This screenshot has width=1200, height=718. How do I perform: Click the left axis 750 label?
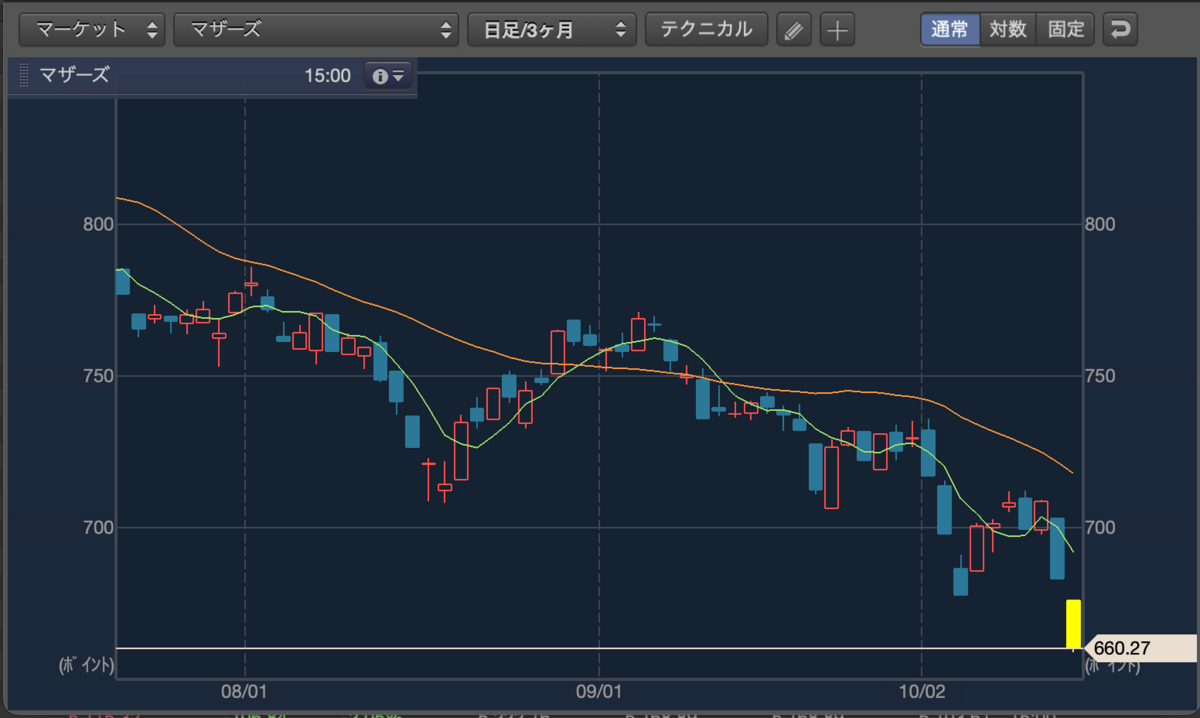(x=97, y=376)
